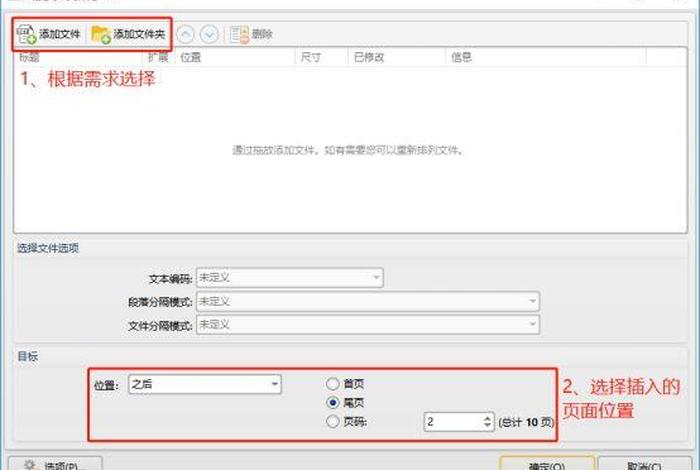
Task: Click the 目标 section label
Action: click(28, 356)
